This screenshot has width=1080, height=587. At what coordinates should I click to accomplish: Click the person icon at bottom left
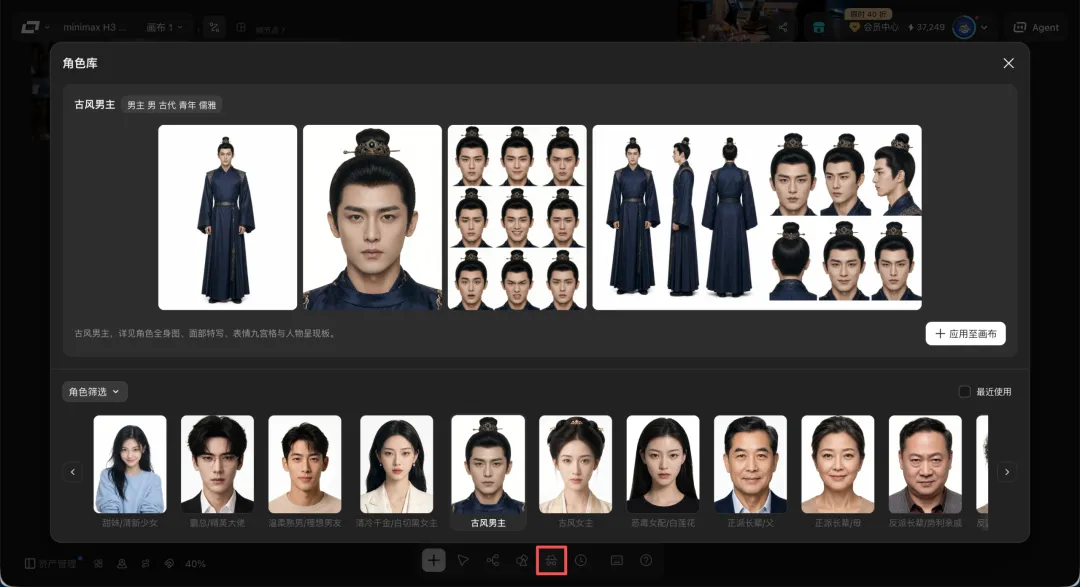click(x=122, y=563)
